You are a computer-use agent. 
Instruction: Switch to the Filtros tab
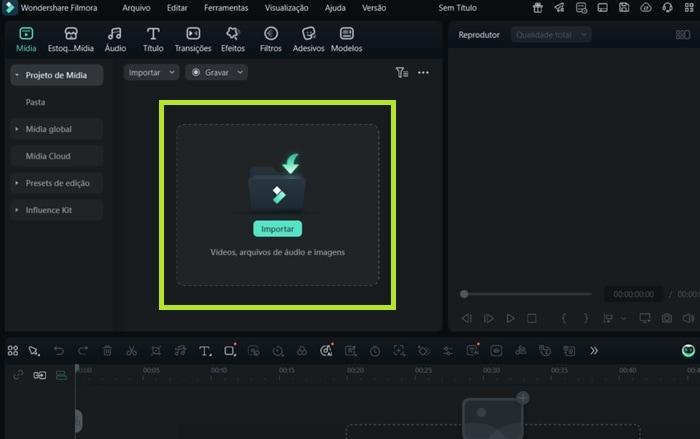point(271,39)
